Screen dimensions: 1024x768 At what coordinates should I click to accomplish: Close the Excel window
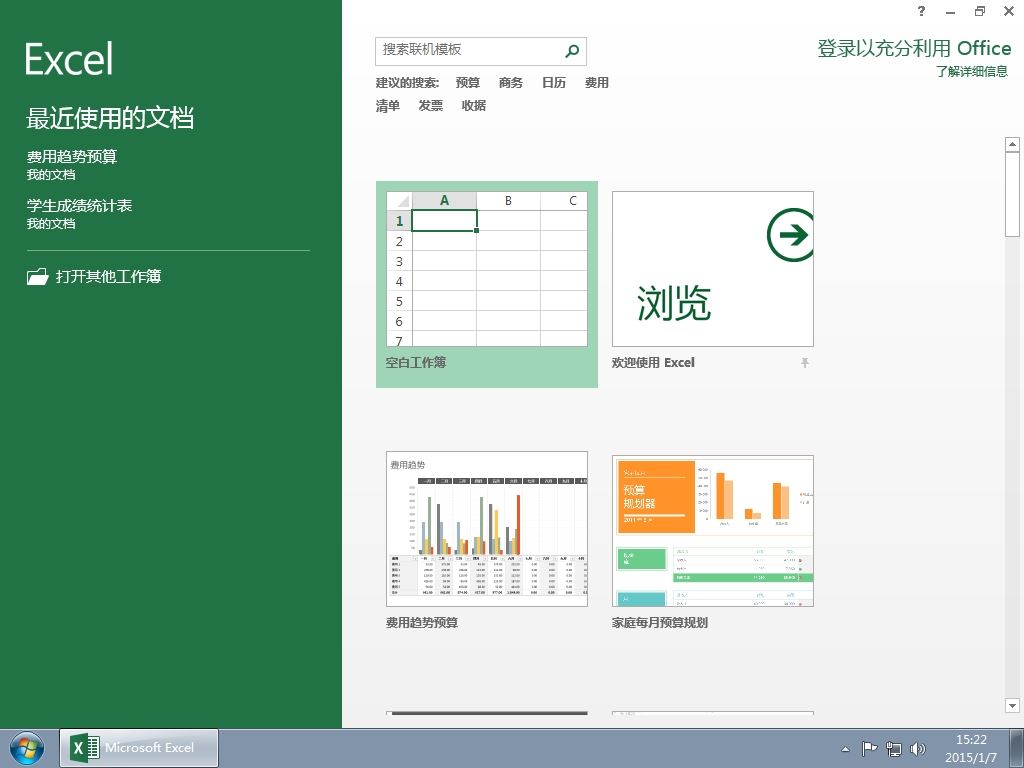1009,11
